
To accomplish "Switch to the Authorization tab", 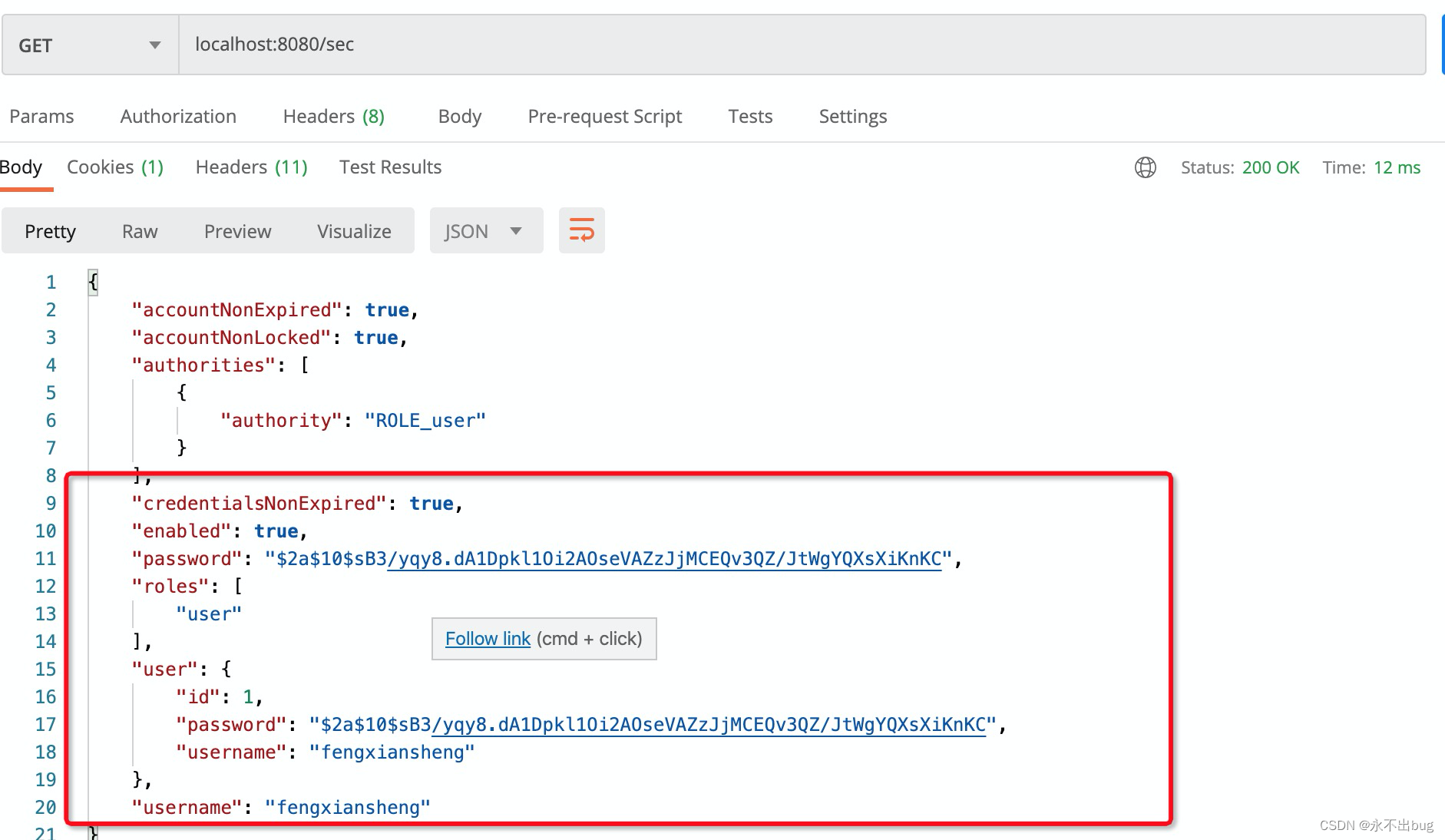I will pos(177,116).
